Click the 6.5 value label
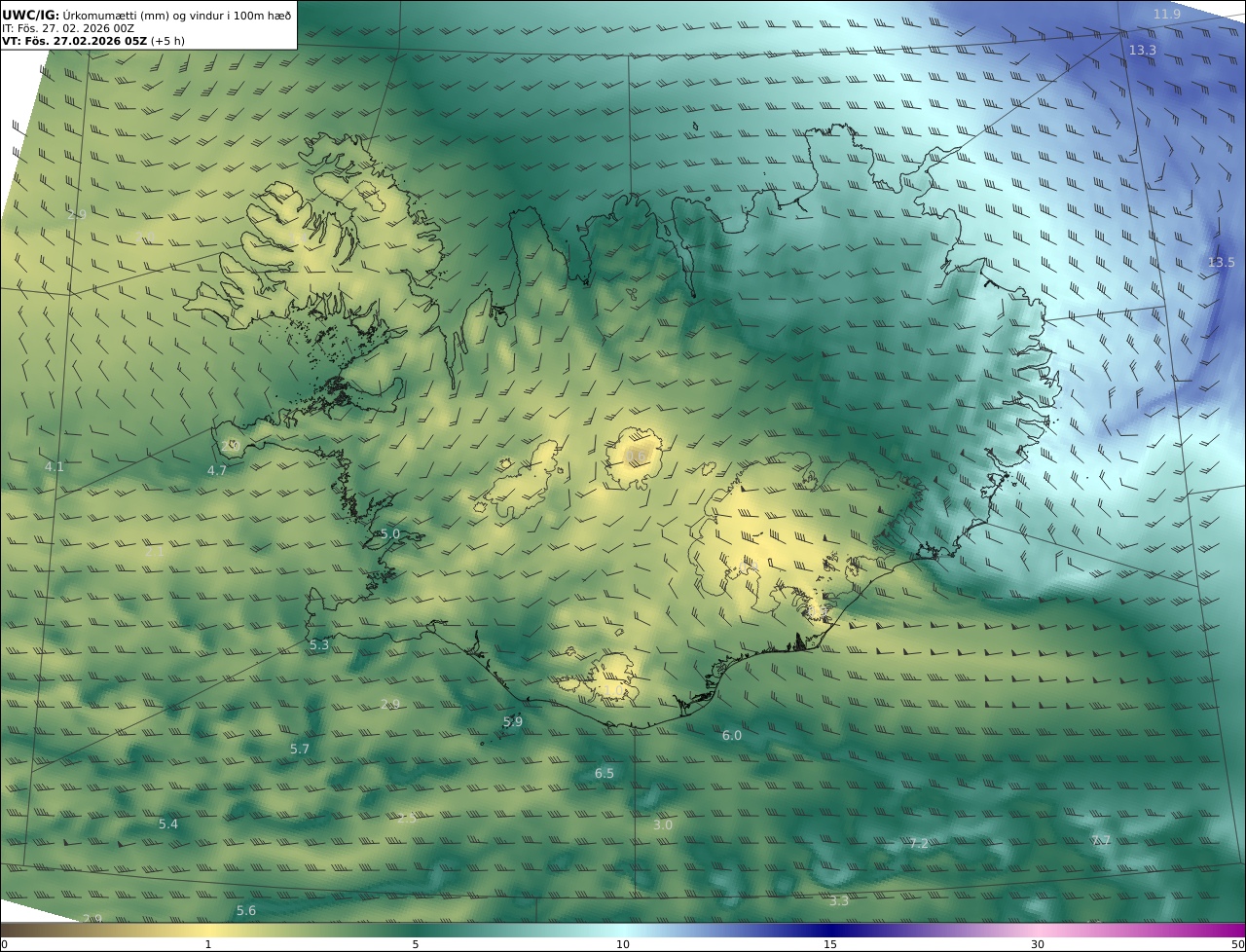Image resolution: width=1246 pixels, height=952 pixels. pos(605,773)
